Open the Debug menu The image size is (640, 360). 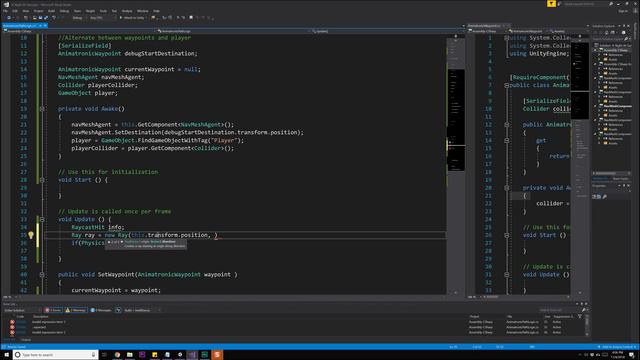[64, 11]
